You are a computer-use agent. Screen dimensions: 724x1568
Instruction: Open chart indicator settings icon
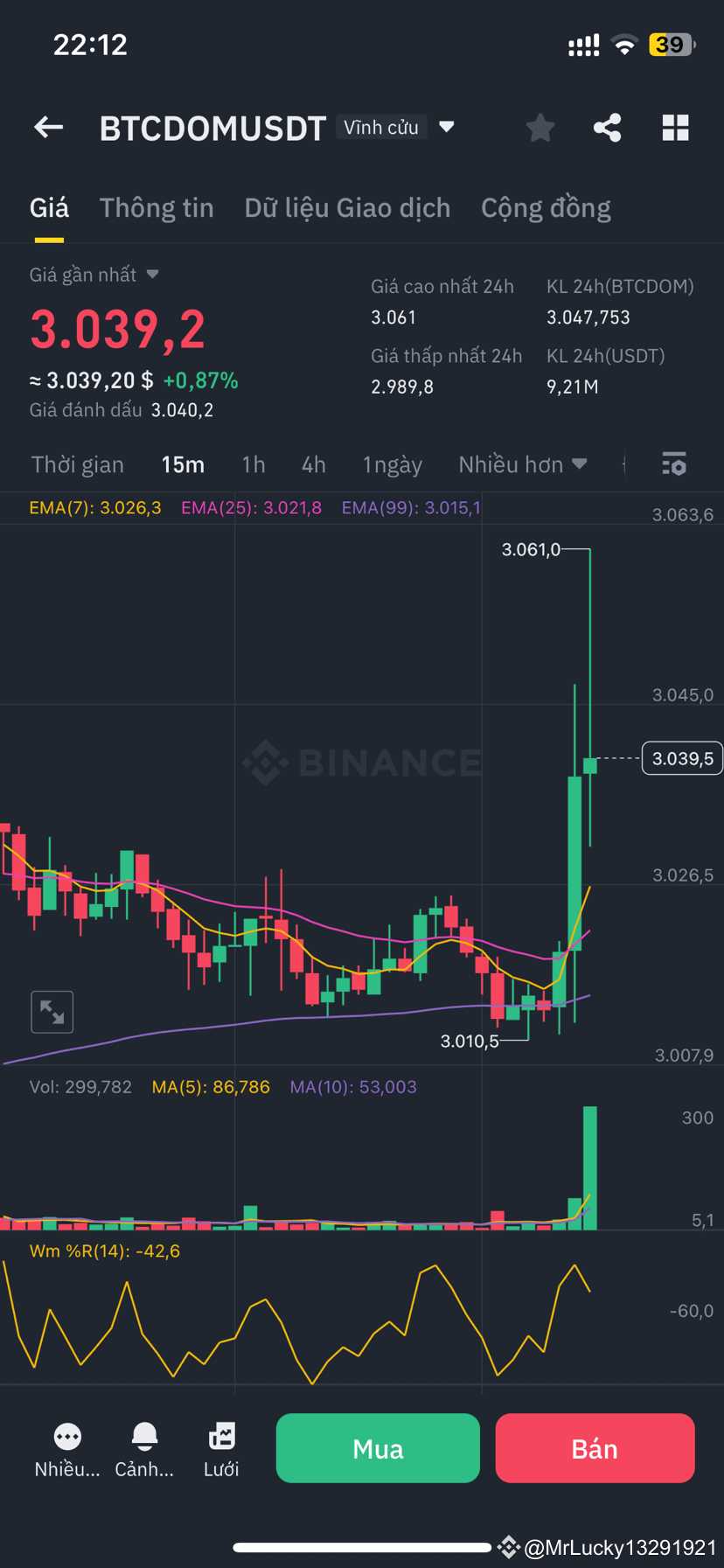[x=674, y=464]
